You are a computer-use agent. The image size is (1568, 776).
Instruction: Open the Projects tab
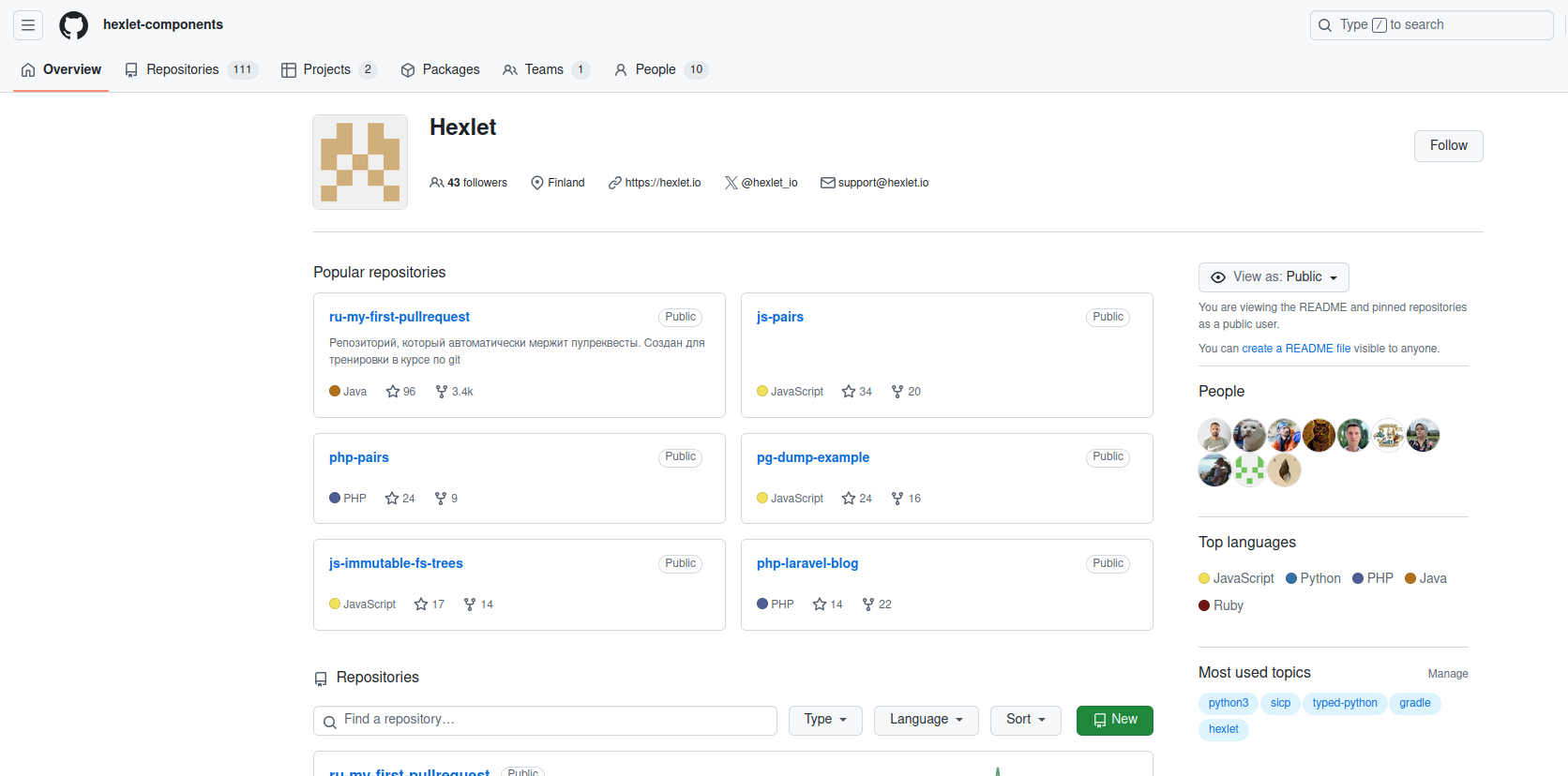coord(329,69)
